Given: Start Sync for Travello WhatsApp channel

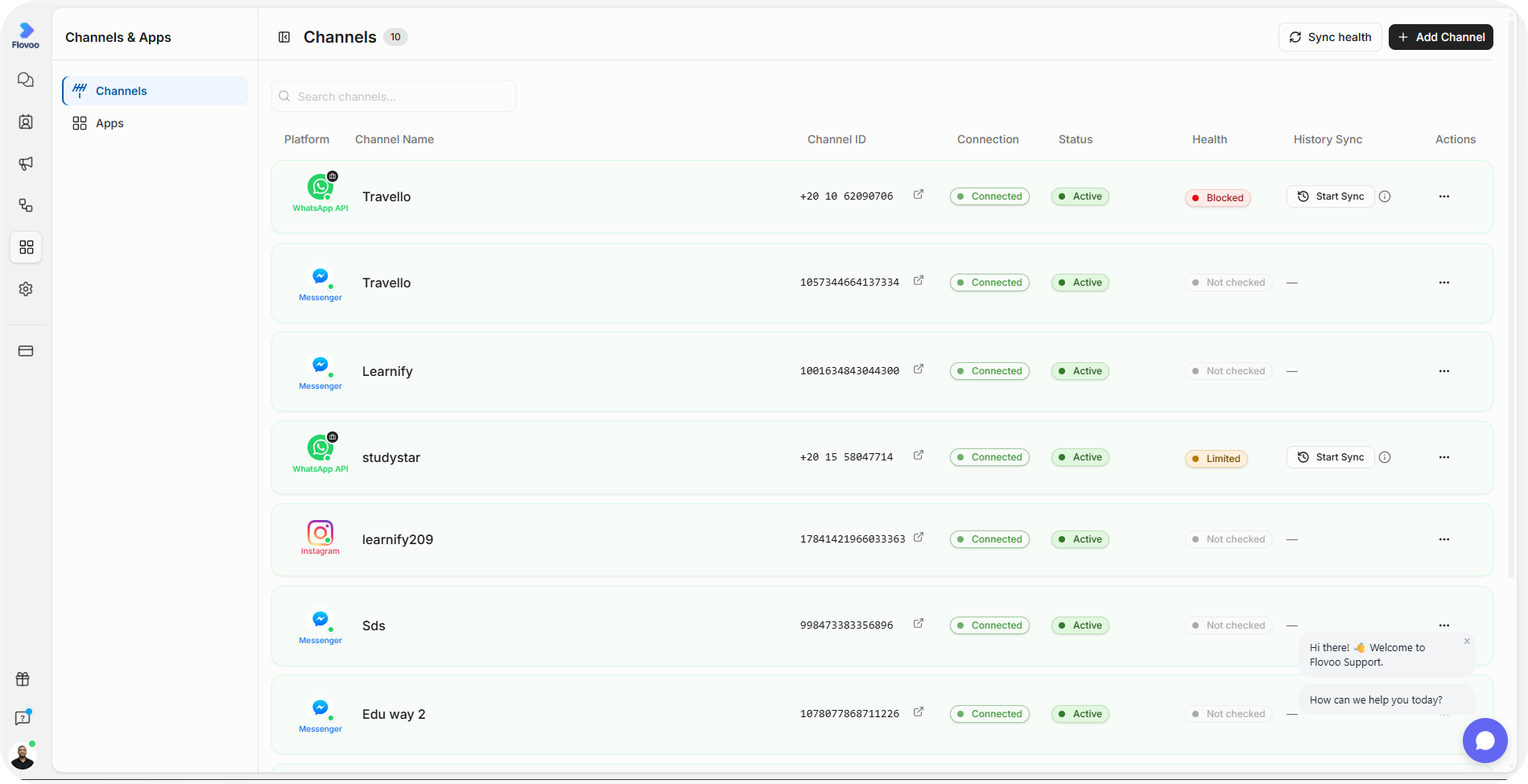Looking at the screenshot, I should pos(1330,196).
